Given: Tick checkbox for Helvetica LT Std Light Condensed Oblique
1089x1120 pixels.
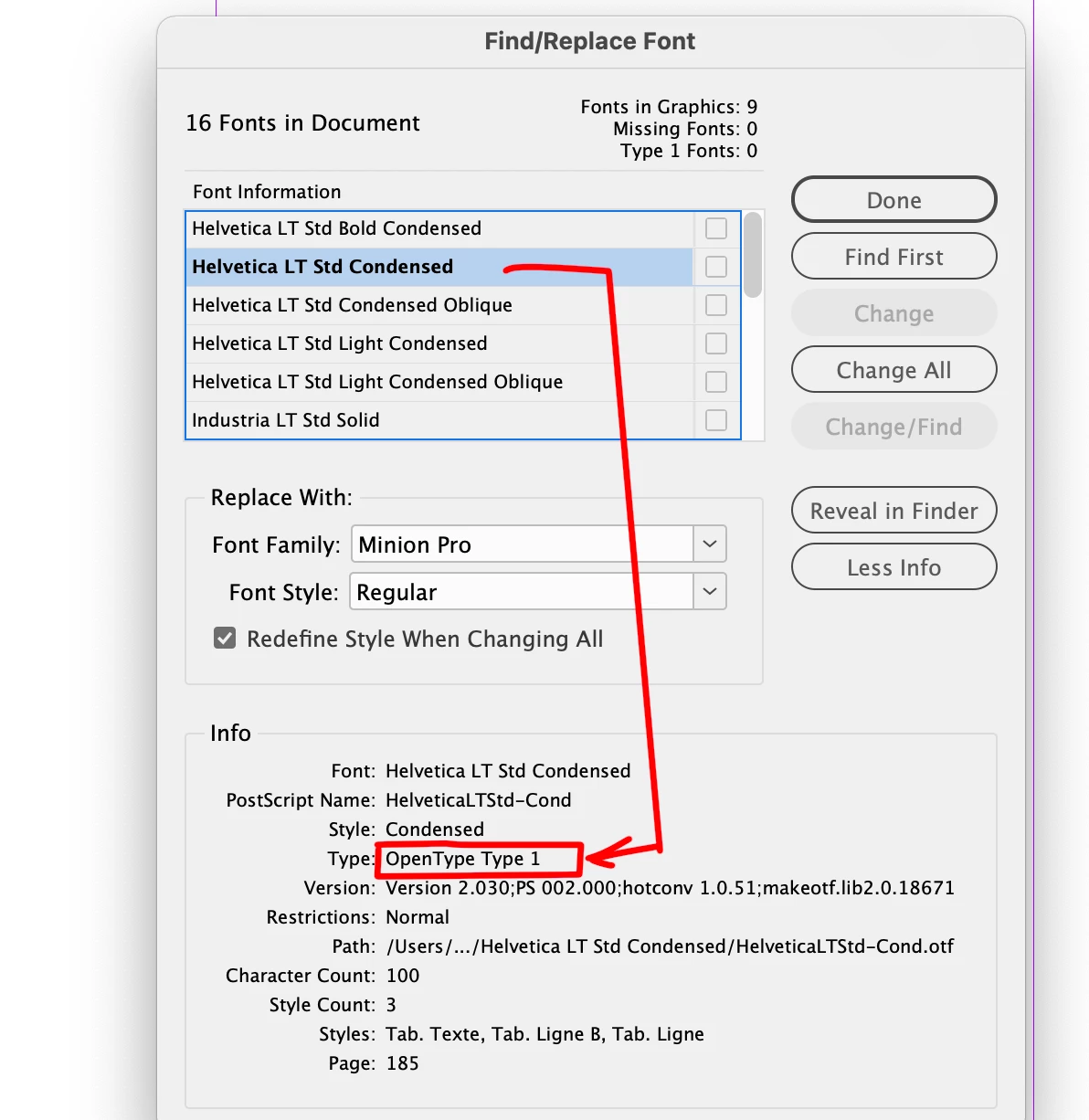Looking at the screenshot, I should 716,382.
